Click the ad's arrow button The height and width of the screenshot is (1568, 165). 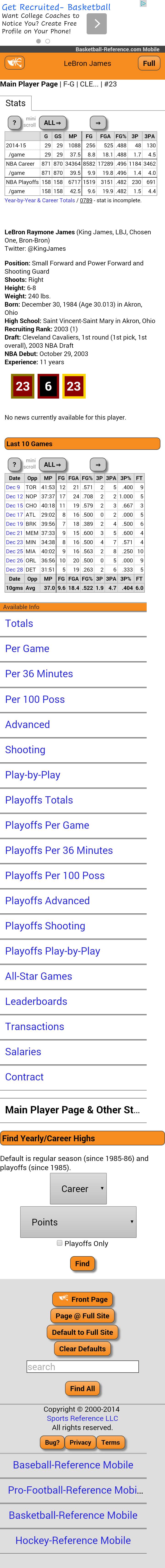click(x=96, y=24)
